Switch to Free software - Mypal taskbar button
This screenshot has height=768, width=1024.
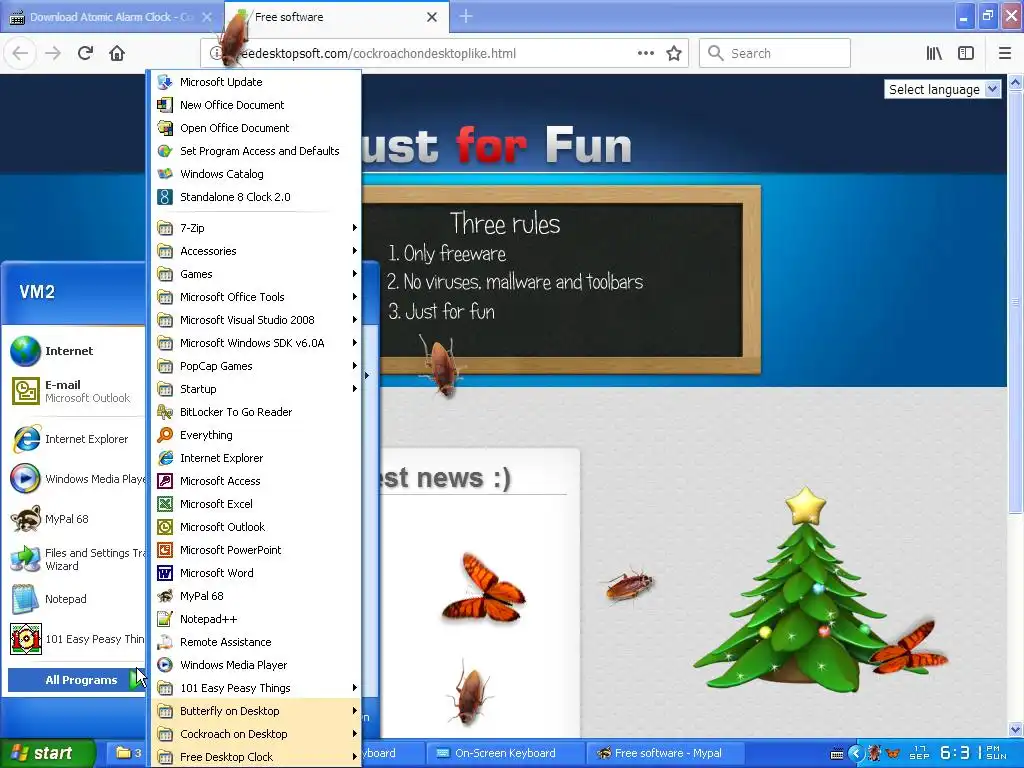click(x=665, y=753)
